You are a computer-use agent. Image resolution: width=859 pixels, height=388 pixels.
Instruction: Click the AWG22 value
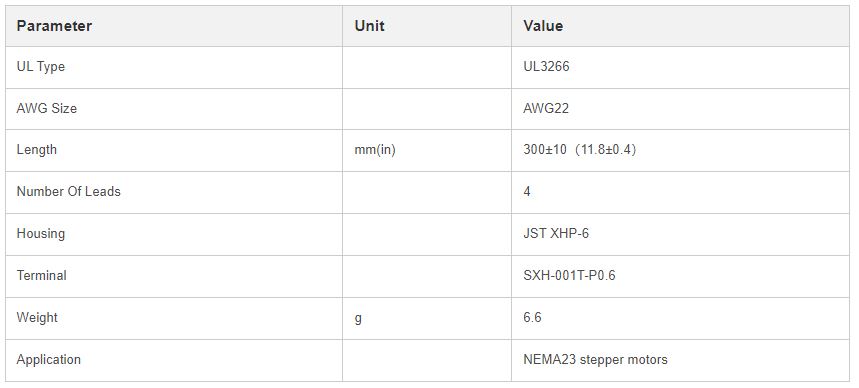(x=546, y=109)
